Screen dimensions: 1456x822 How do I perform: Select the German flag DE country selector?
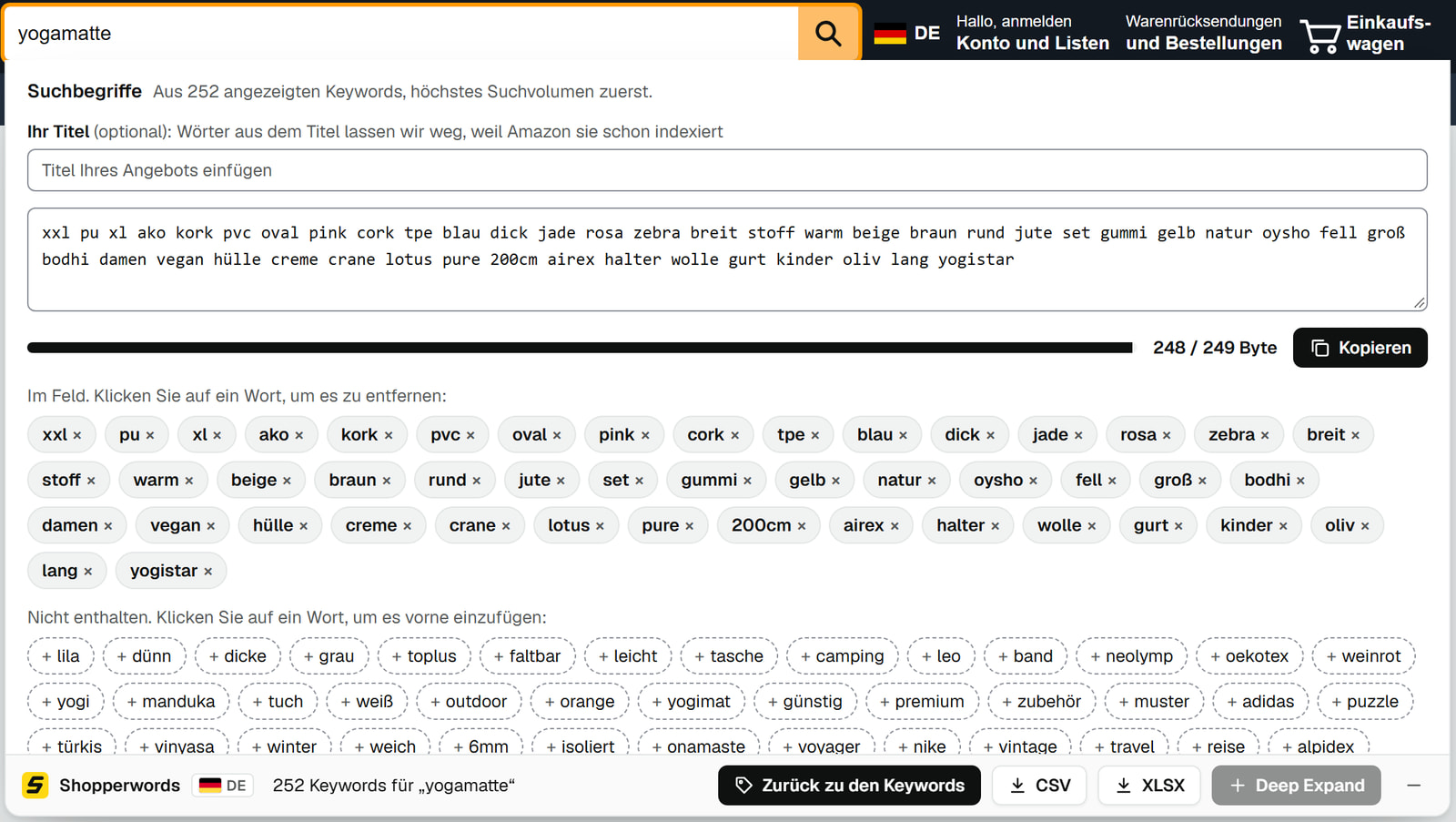906,34
